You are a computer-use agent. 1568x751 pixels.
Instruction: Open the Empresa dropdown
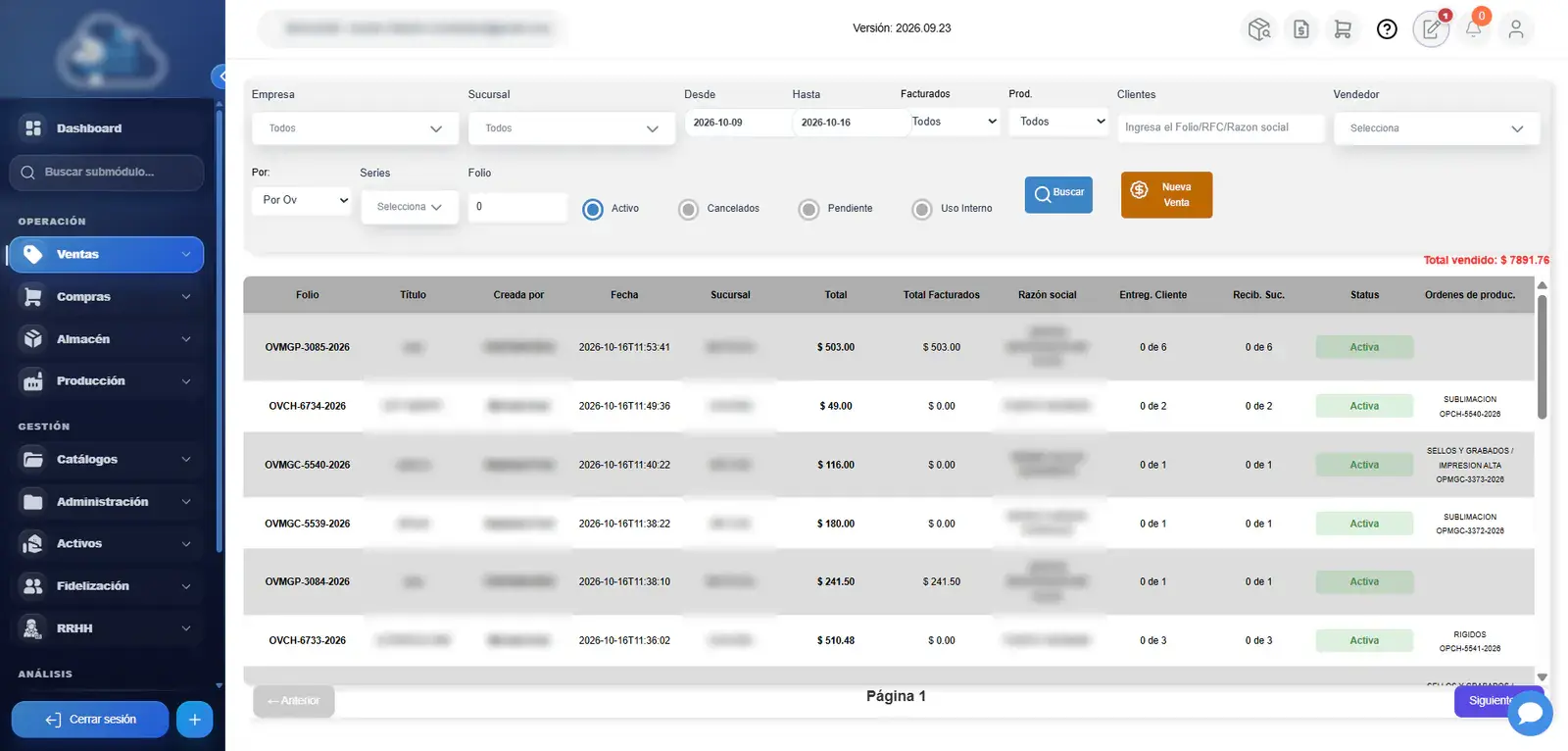click(x=356, y=128)
